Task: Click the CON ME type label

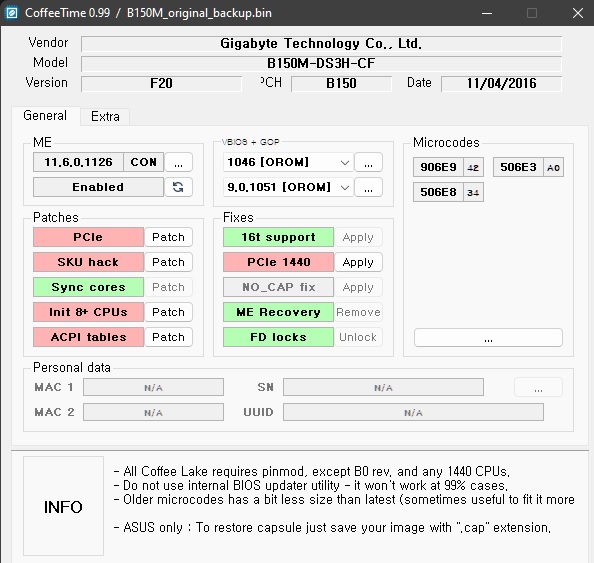Action: pos(144,162)
